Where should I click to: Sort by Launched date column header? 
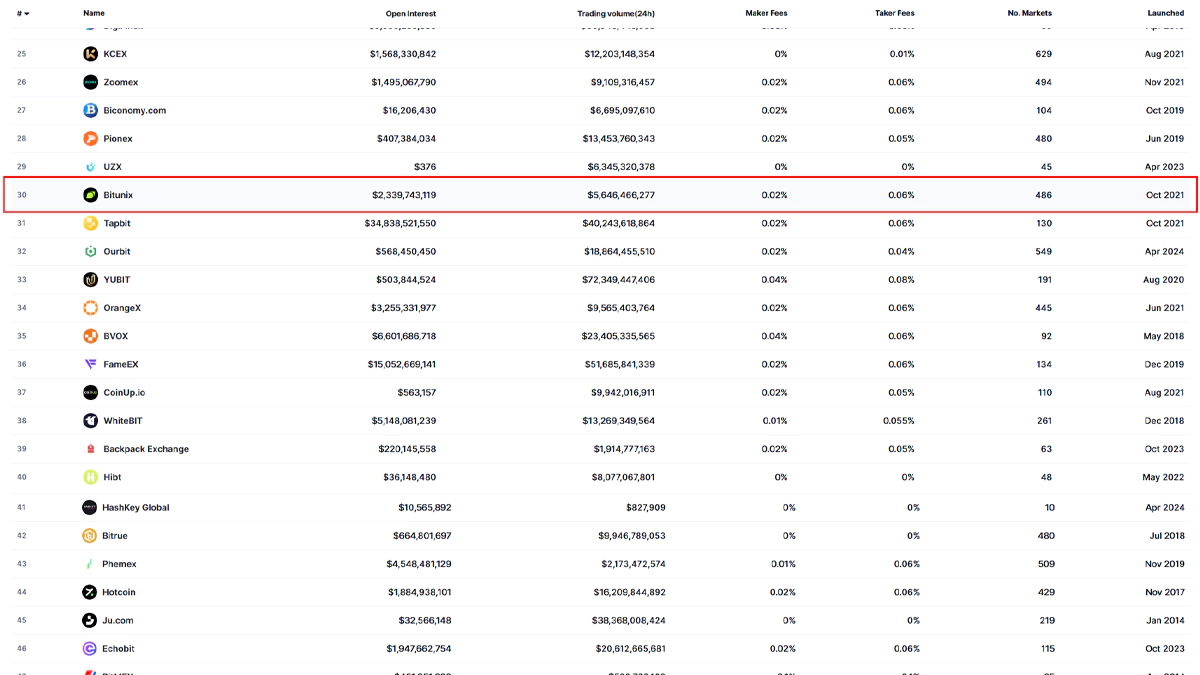coord(1165,13)
